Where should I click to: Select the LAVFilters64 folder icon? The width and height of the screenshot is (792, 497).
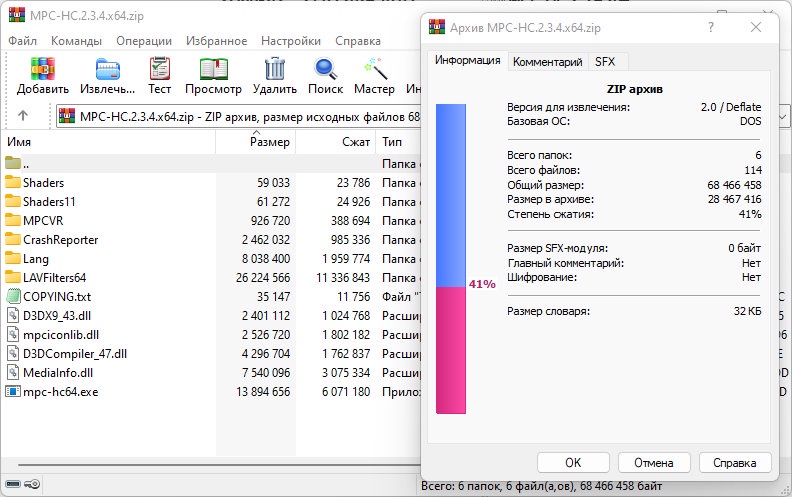[13, 277]
